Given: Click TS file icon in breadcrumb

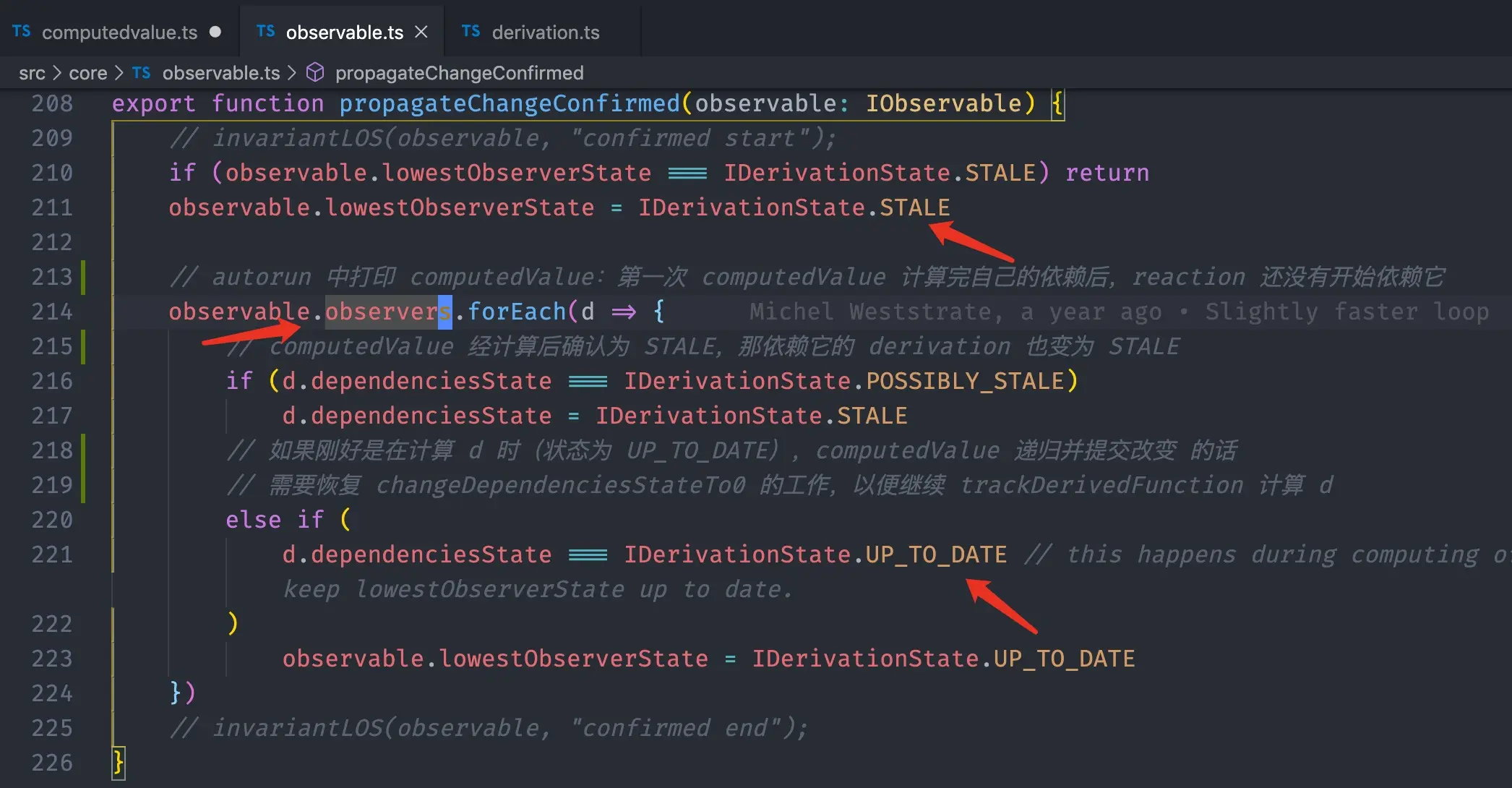Looking at the screenshot, I should point(142,72).
